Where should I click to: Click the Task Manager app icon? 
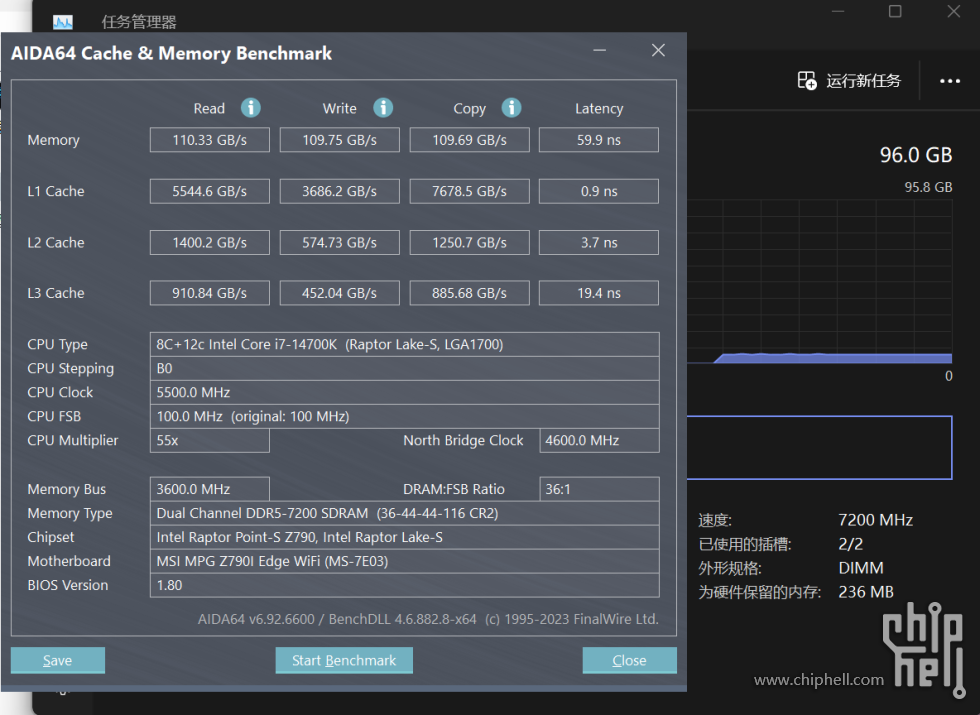point(62,22)
